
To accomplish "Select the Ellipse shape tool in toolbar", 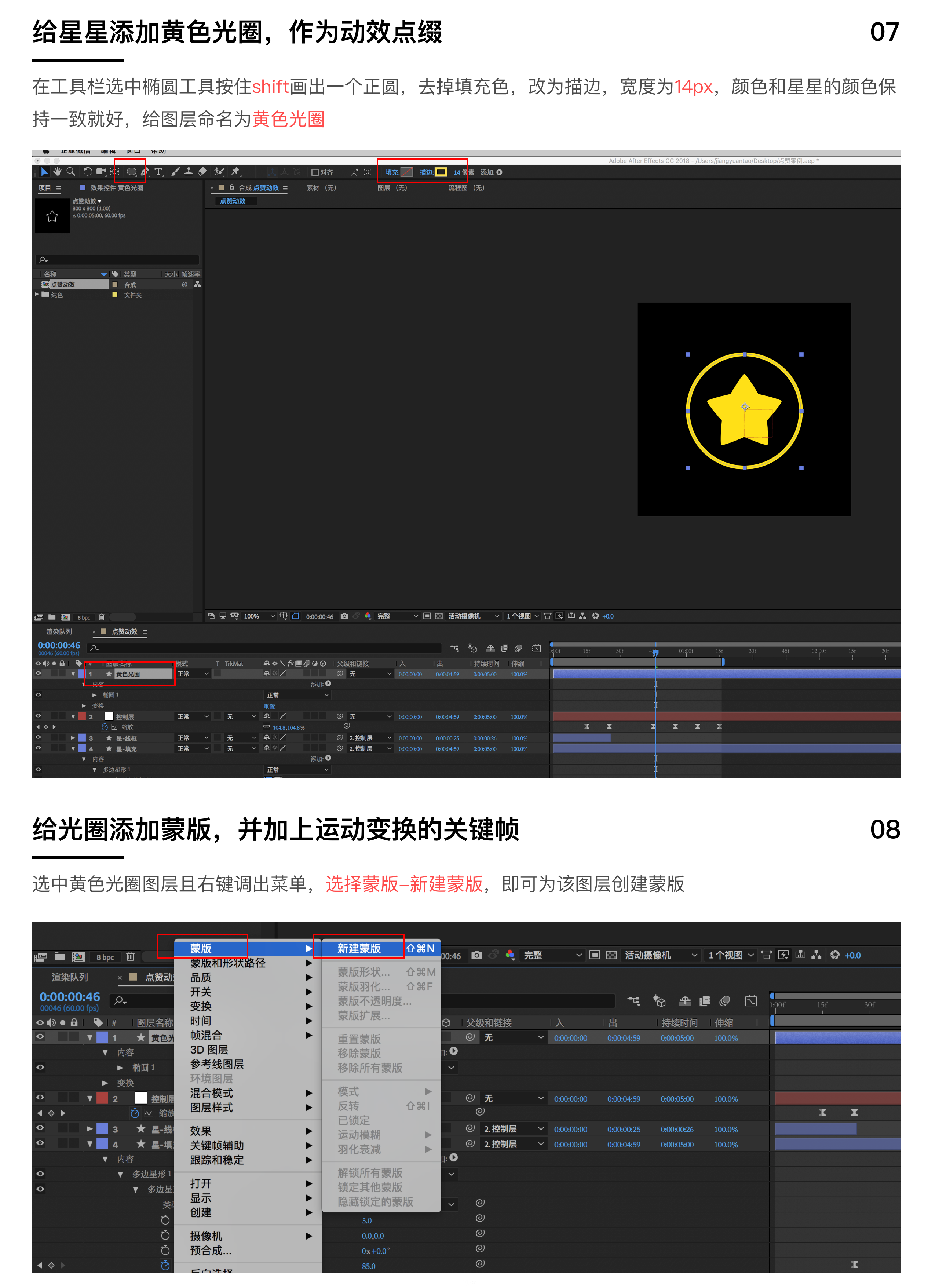I will [131, 172].
